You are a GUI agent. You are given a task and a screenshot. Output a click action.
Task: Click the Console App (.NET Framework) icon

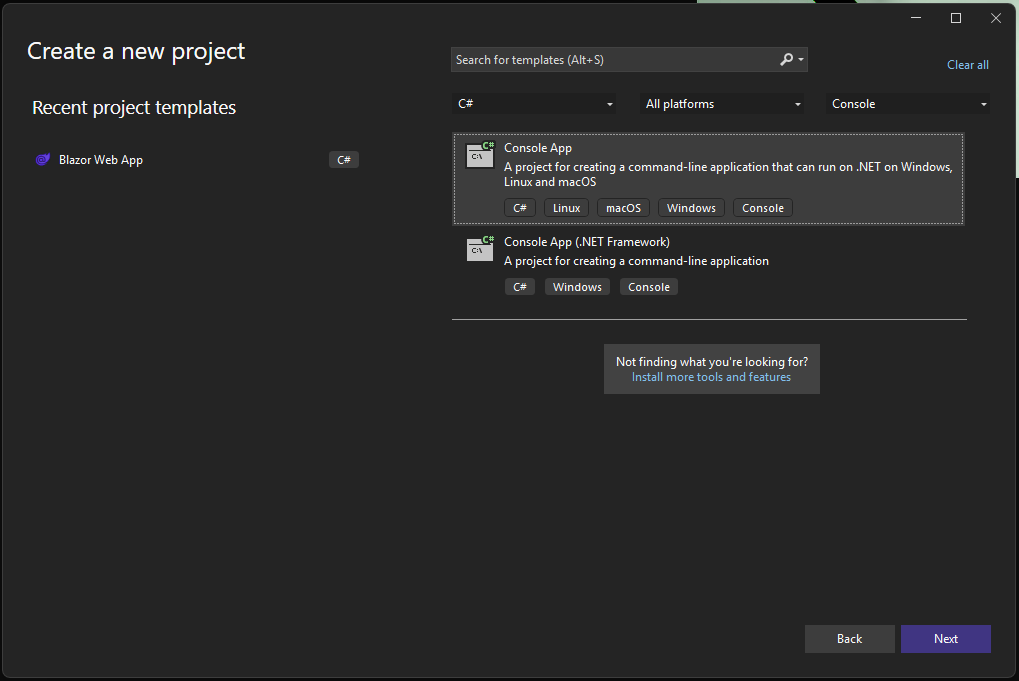click(x=480, y=249)
